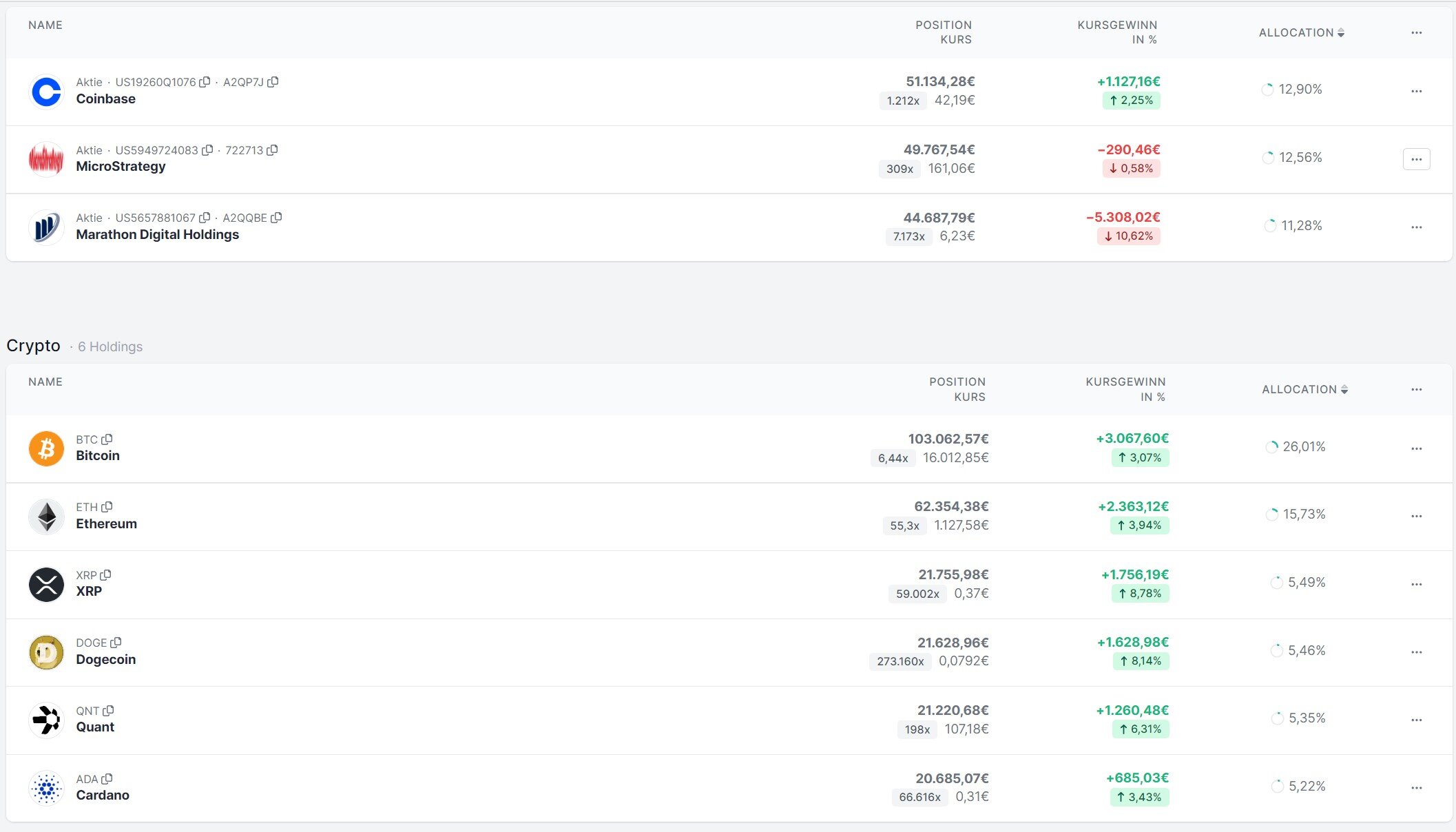The height and width of the screenshot is (832, 1456).
Task: Copy the DOGE ticker symbol
Action: (116, 643)
